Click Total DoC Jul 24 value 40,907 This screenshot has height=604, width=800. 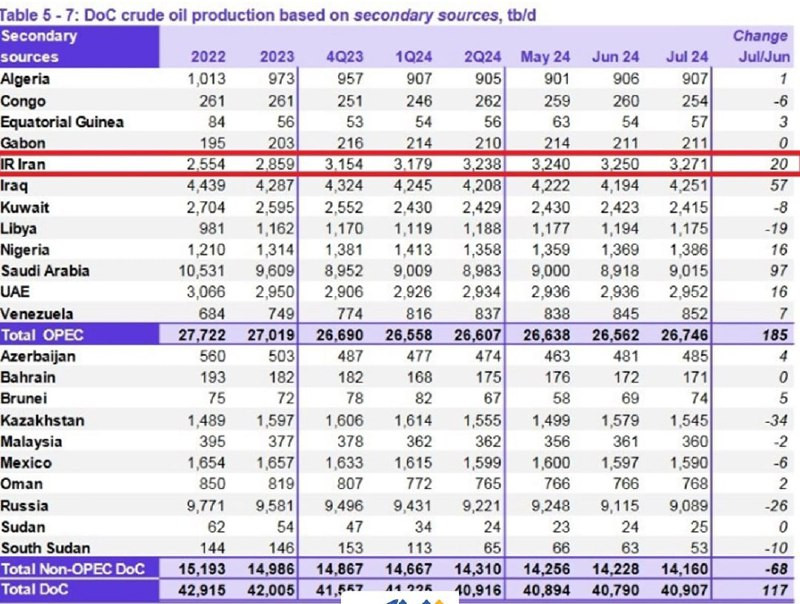point(685,590)
